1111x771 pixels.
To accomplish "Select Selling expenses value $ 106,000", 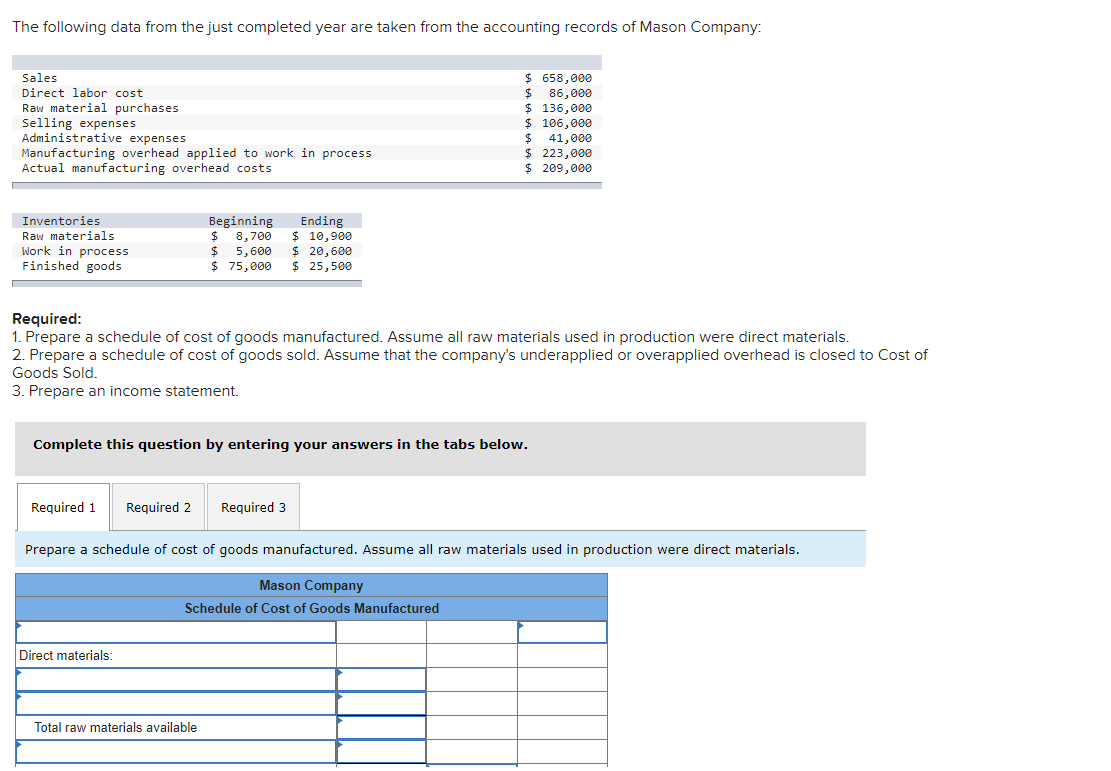I will point(558,123).
